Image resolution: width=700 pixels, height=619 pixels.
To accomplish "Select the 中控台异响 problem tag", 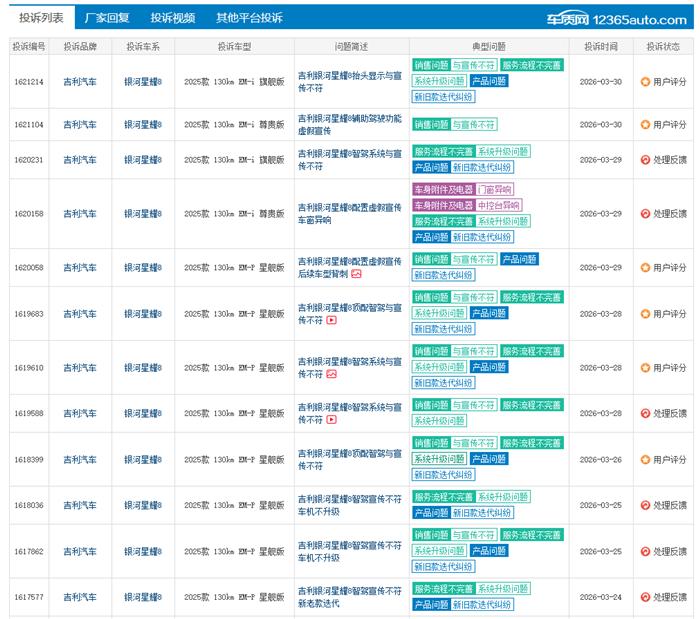I will (500, 205).
